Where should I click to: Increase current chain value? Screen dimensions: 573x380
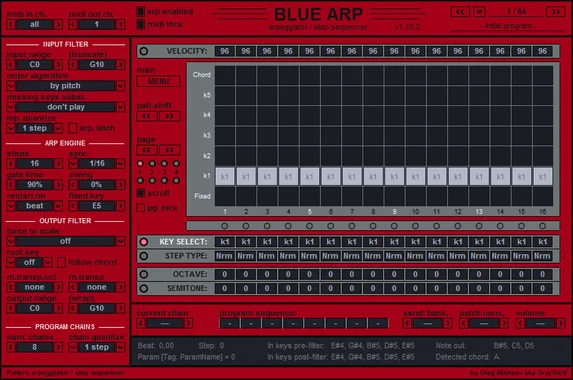188,323
